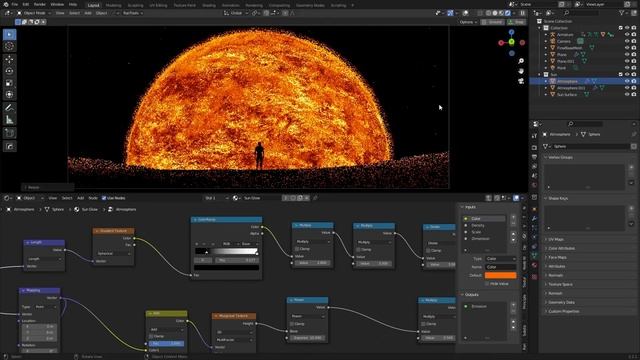The image size is (640, 360).
Task: Select the Rotate tool in viewport toolbar
Action: (9, 71)
